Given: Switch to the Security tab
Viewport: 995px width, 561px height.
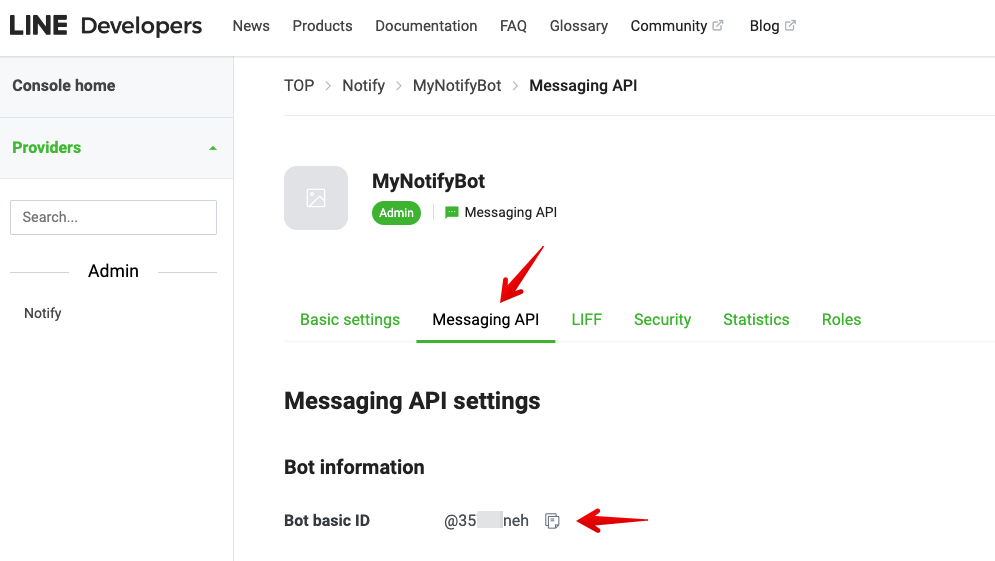Looking at the screenshot, I should [x=662, y=319].
